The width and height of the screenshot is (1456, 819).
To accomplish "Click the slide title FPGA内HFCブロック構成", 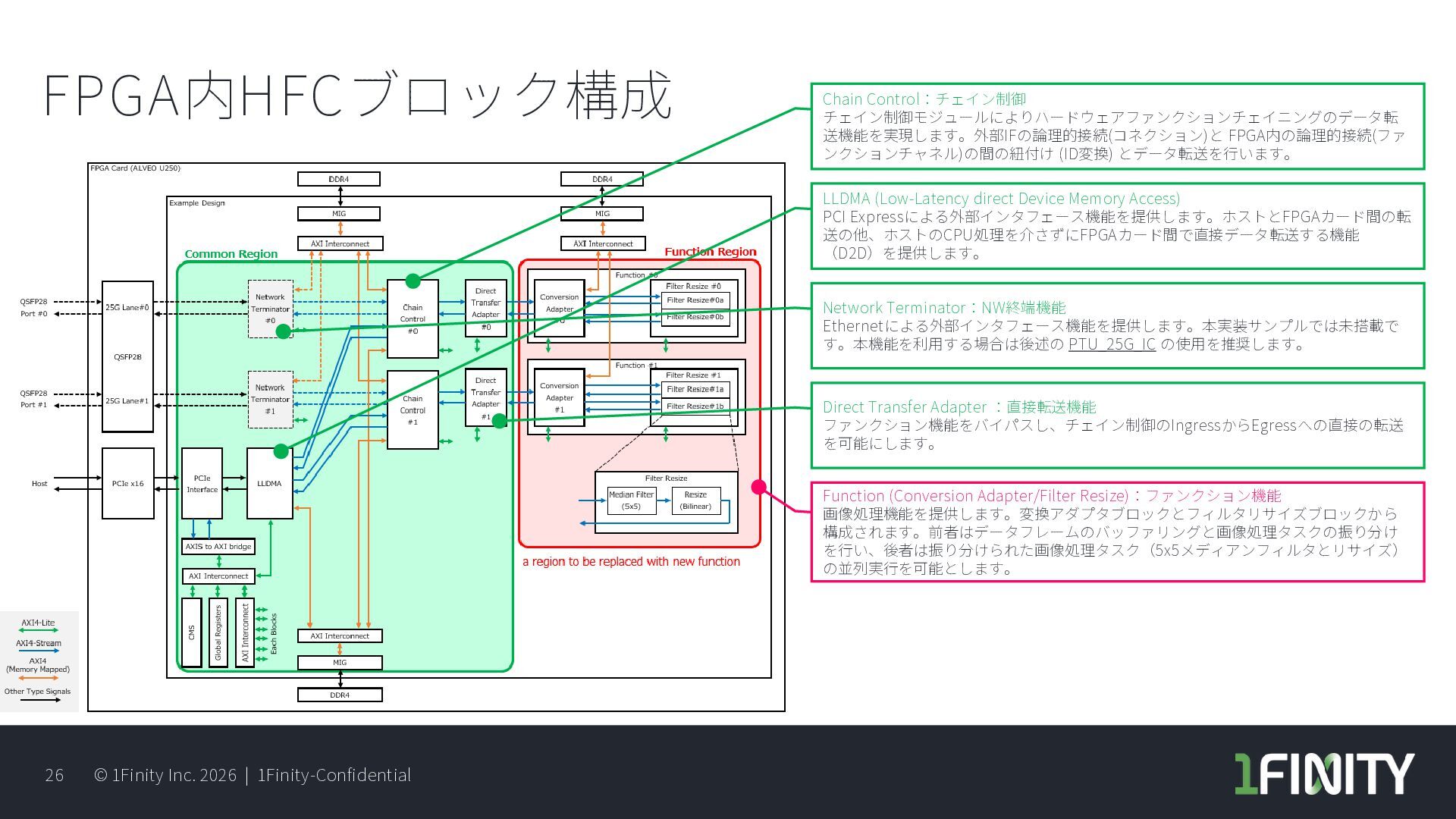I will 357,95.
